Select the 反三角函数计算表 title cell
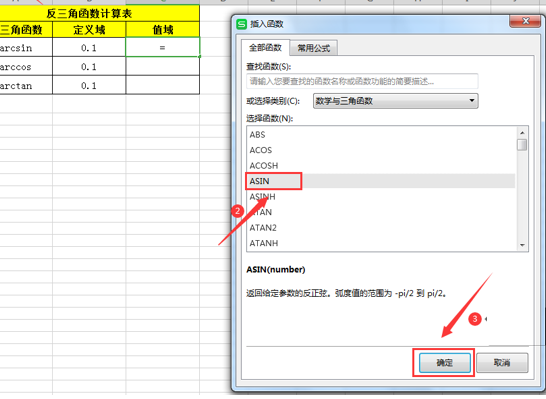This screenshot has width=546, height=399. (100, 14)
